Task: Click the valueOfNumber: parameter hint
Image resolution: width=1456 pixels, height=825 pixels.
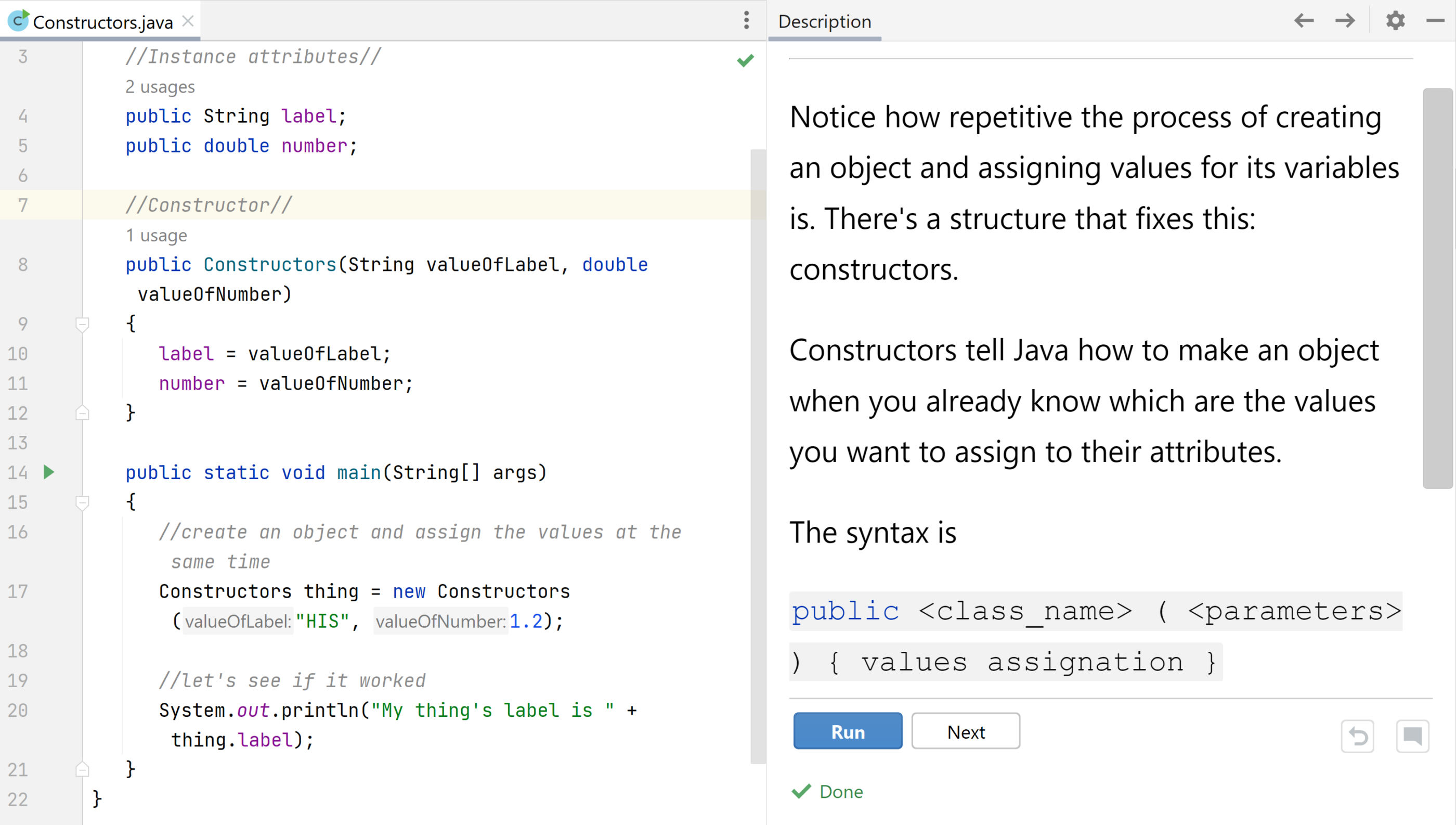Action: pyautogui.click(x=440, y=622)
